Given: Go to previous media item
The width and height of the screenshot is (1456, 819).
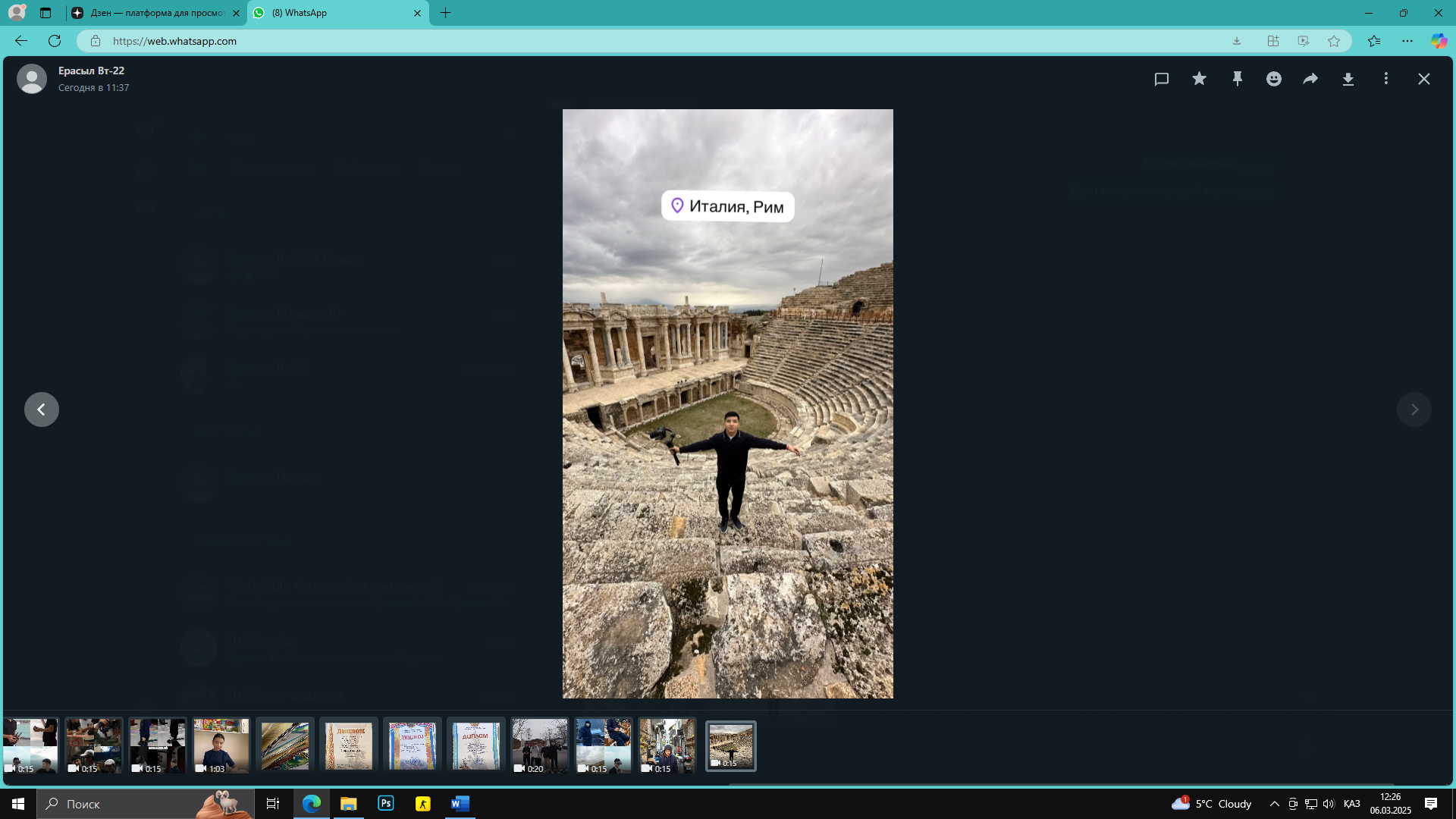Looking at the screenshot, I should pyautogui.click(x=42, y=409).
